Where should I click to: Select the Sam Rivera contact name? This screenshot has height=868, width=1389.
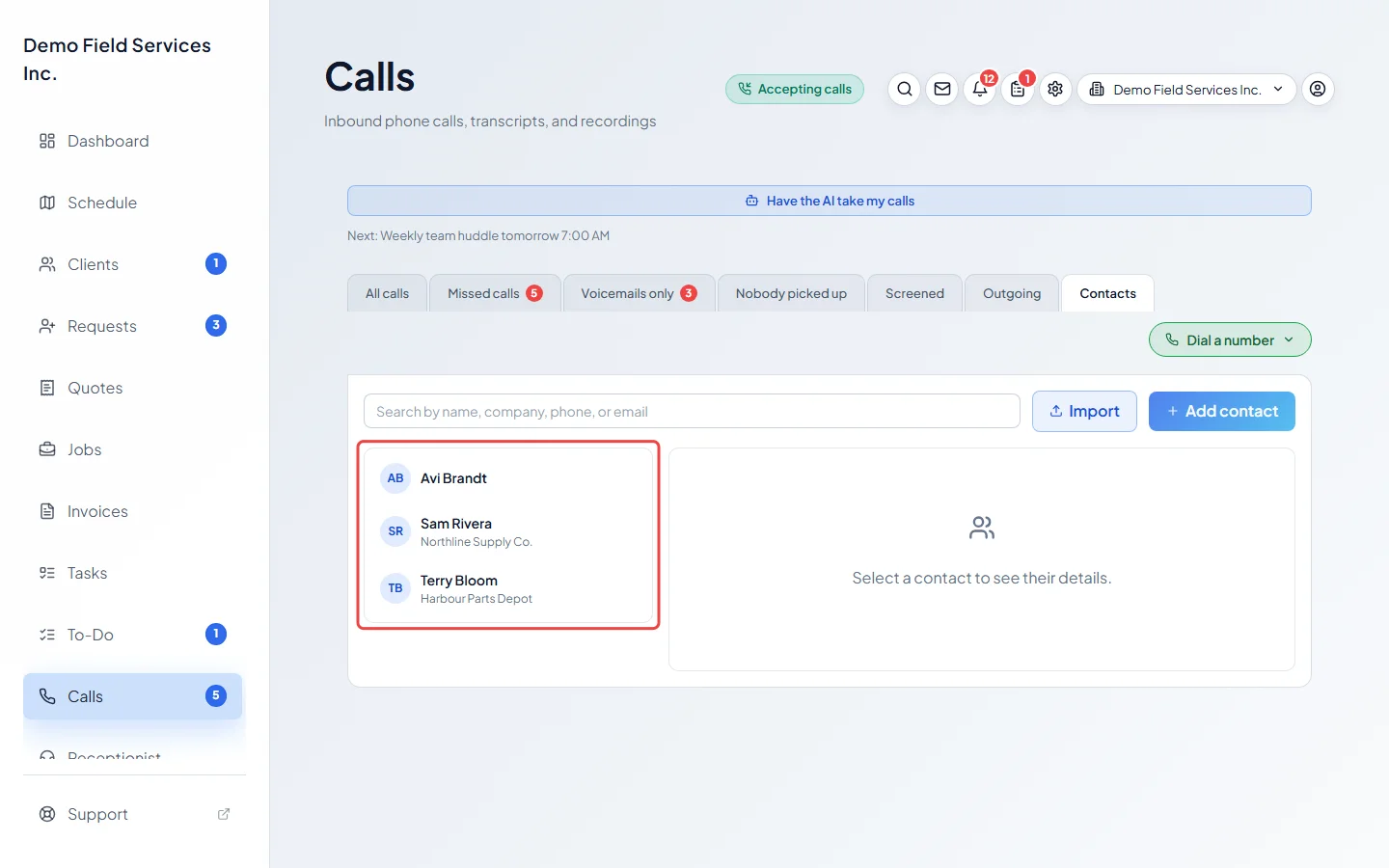pyautogui.click(x=456, y=524)
